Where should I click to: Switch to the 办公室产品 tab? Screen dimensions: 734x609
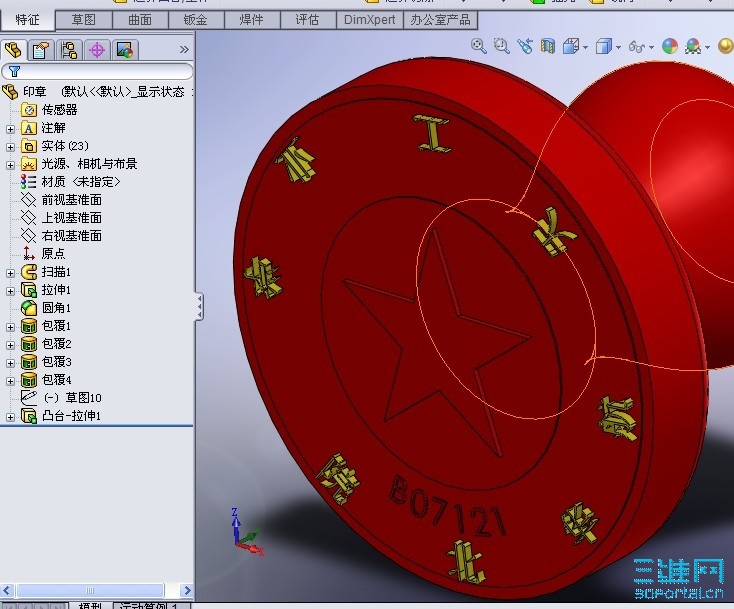440,20
